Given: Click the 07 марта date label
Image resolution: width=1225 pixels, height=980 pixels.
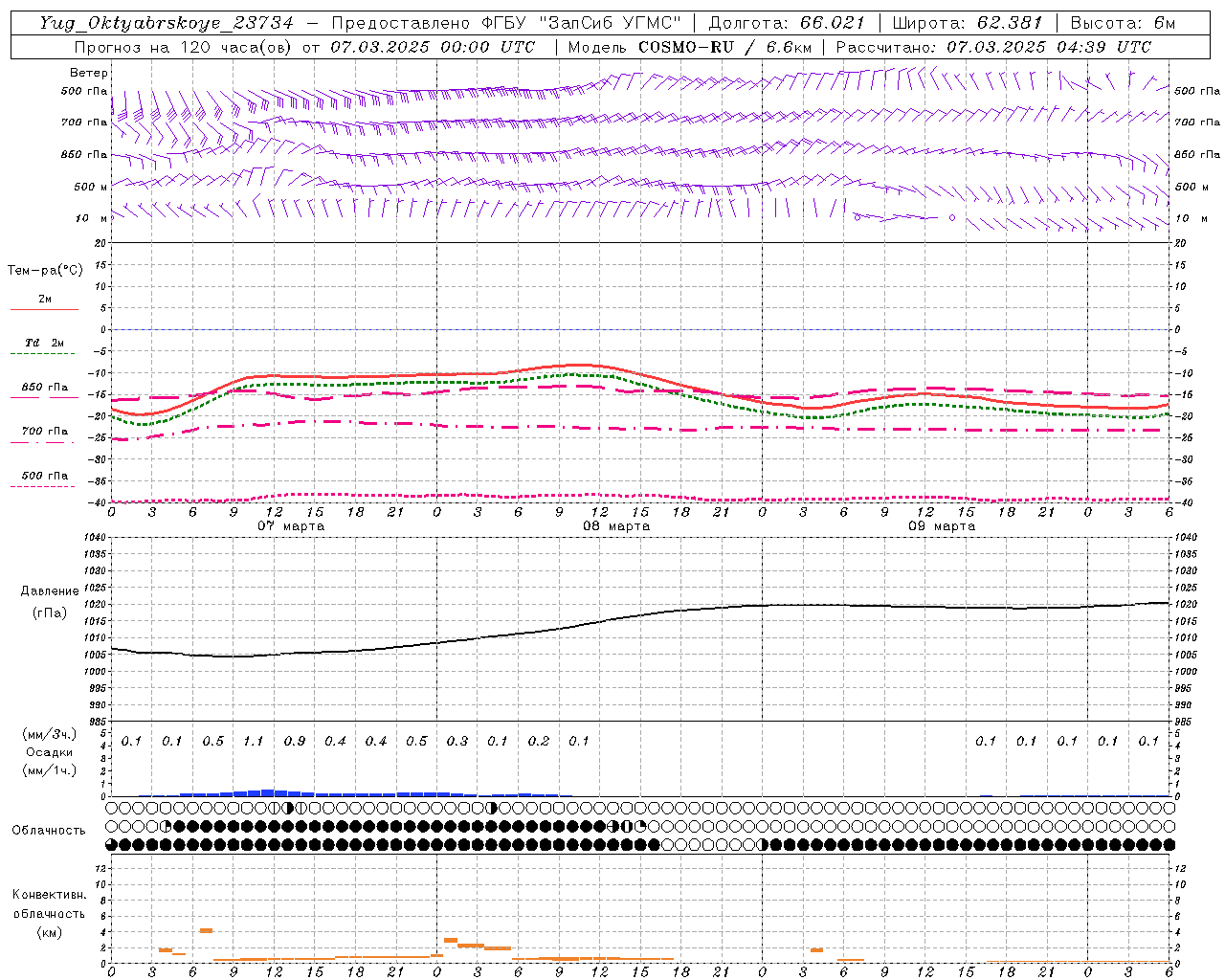Looking at the screenshot, I should (x=291, y=526).
